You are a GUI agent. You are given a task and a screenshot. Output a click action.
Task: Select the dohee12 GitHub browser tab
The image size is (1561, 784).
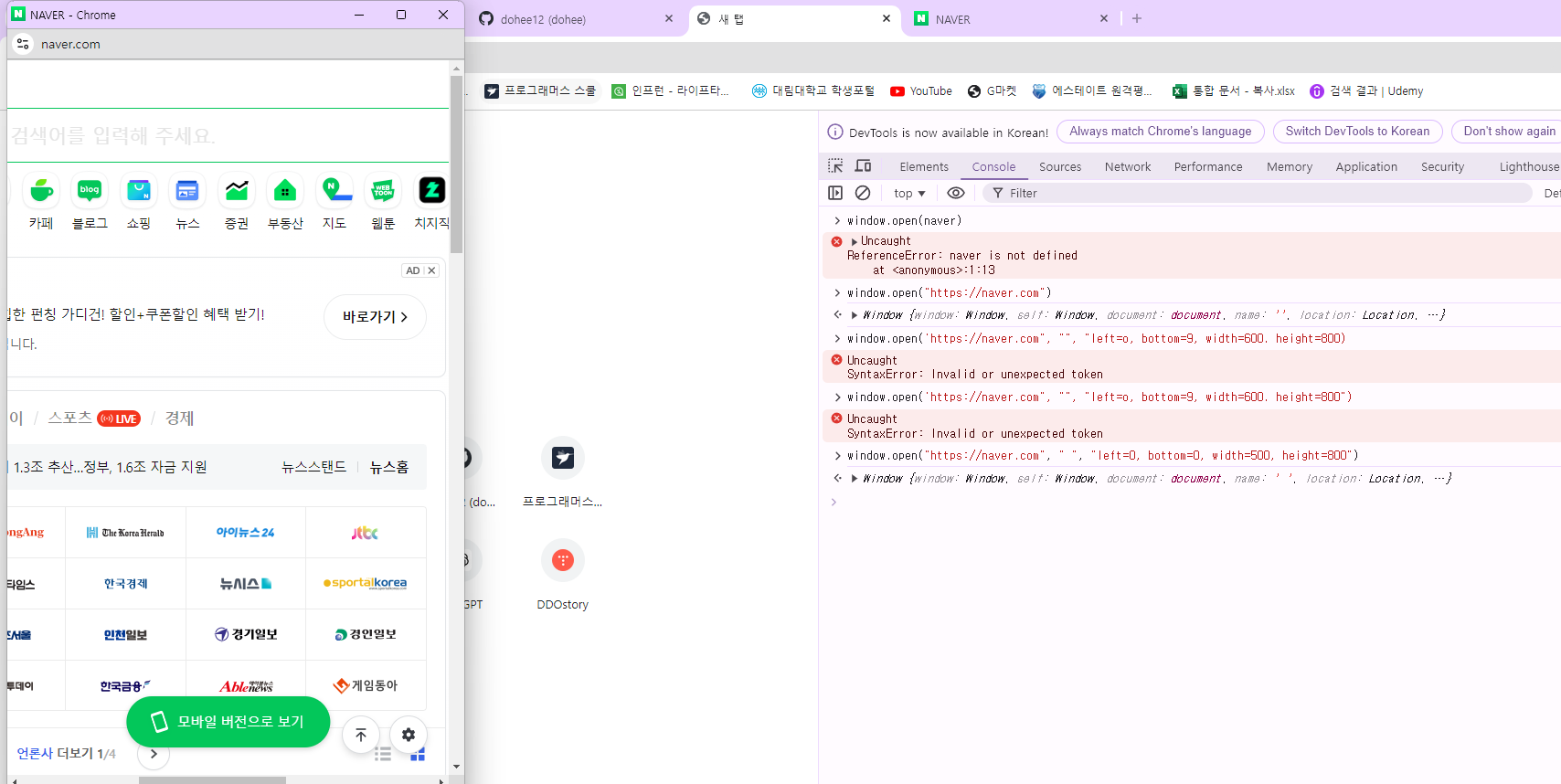[576, 19]
